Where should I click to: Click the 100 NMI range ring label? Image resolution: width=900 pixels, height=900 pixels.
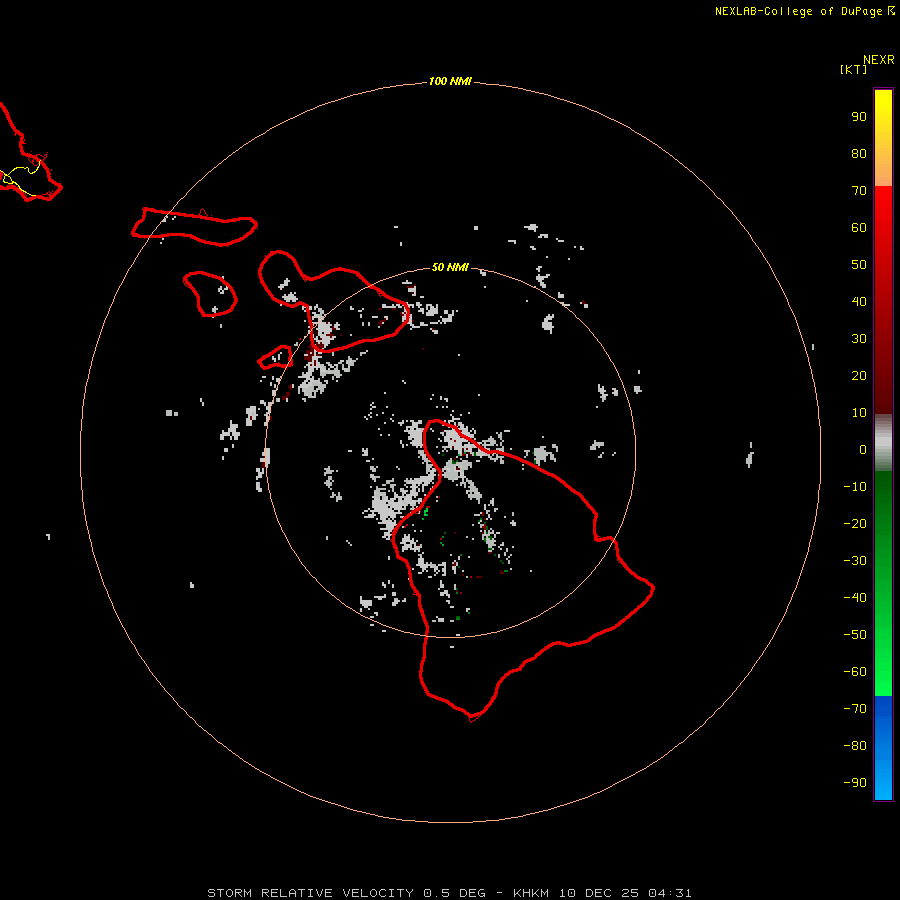(450, 82)
